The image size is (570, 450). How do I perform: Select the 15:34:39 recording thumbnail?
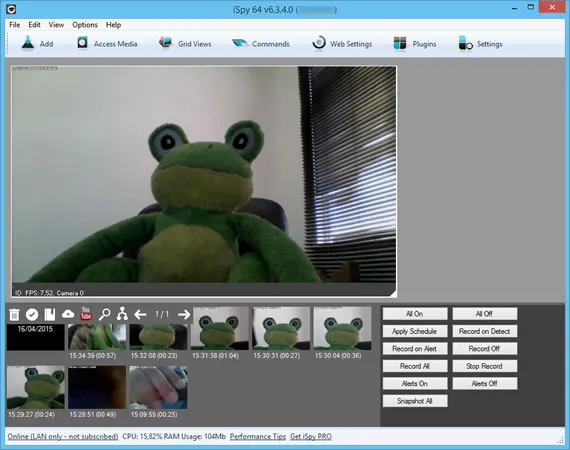[x=97, y=337]
